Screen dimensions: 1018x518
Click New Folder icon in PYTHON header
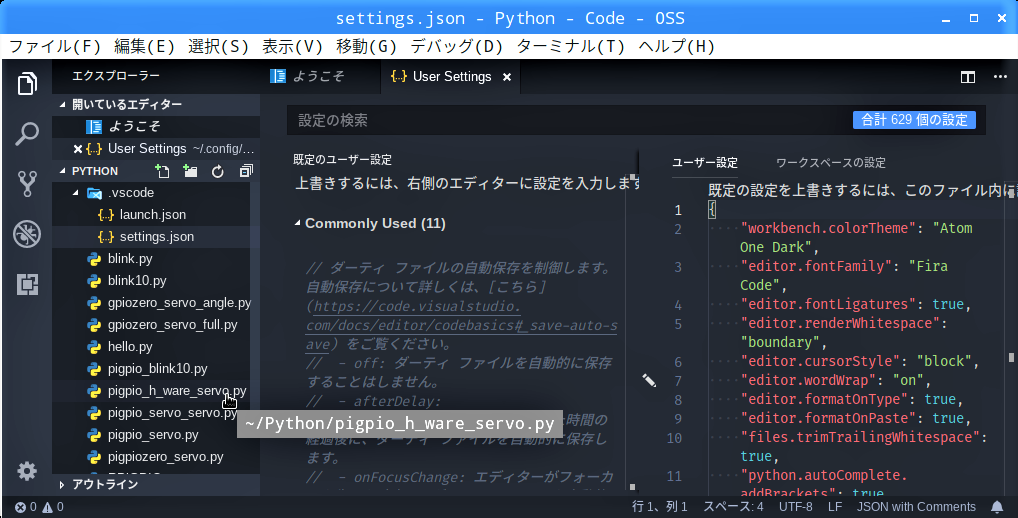pos(190,171)
